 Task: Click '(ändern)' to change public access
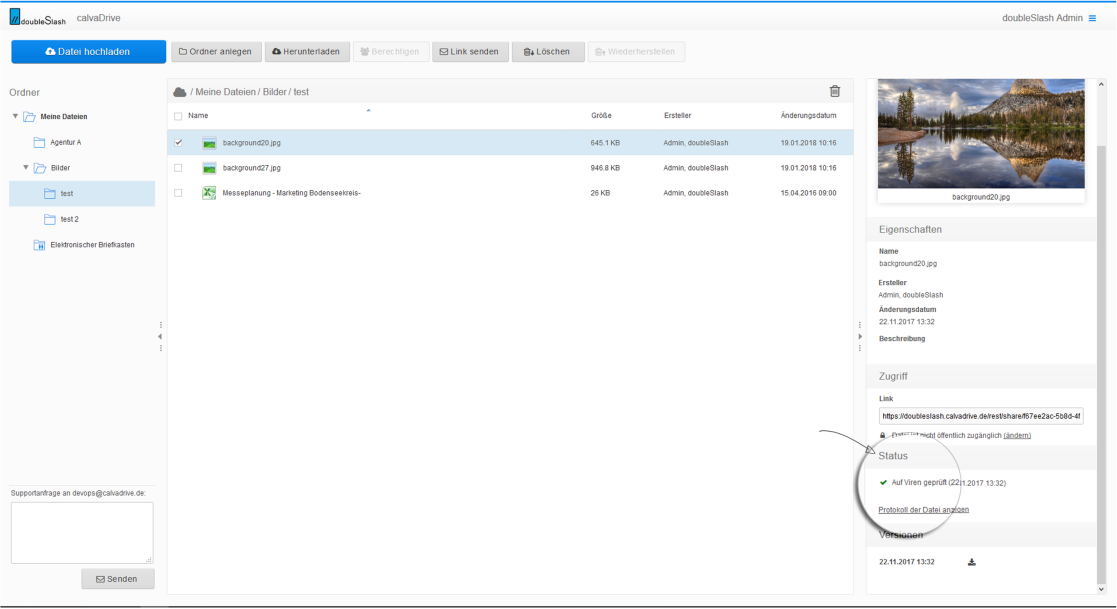1017,434
